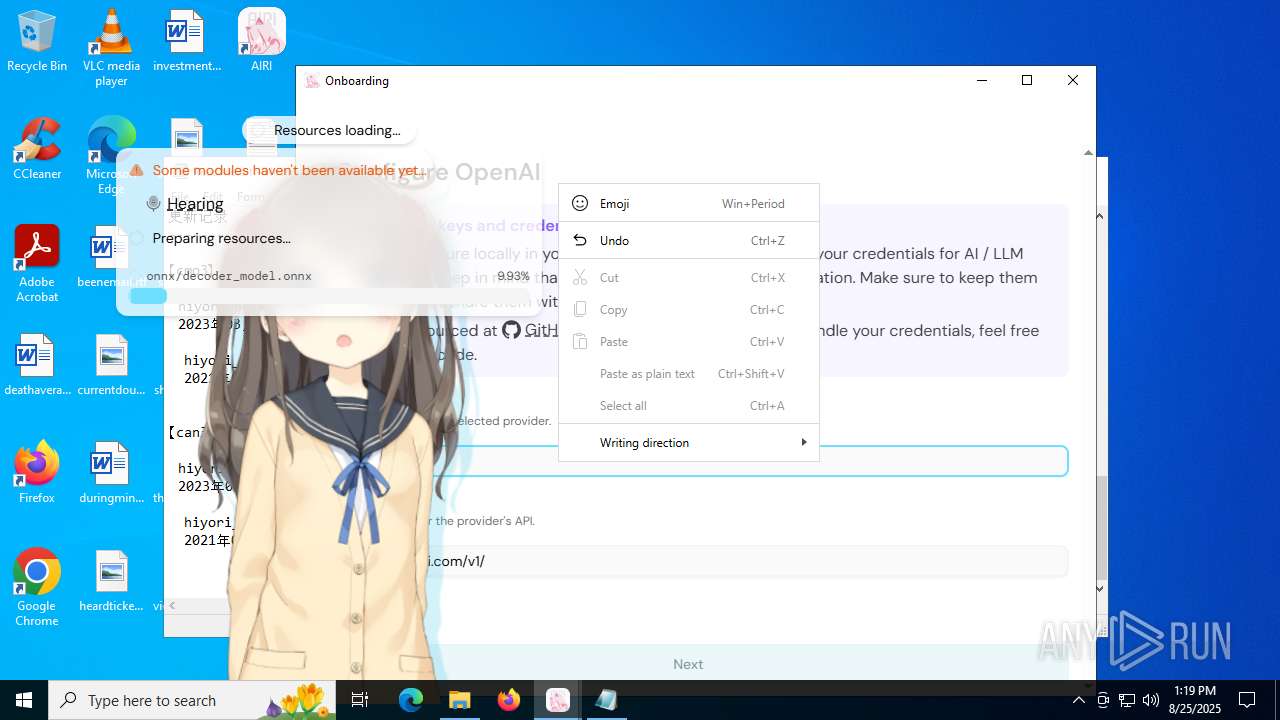Viewport: 1280px width, 720px height.
Task: Open the AIRI desktop shortcut
Action: pos(261,42)
